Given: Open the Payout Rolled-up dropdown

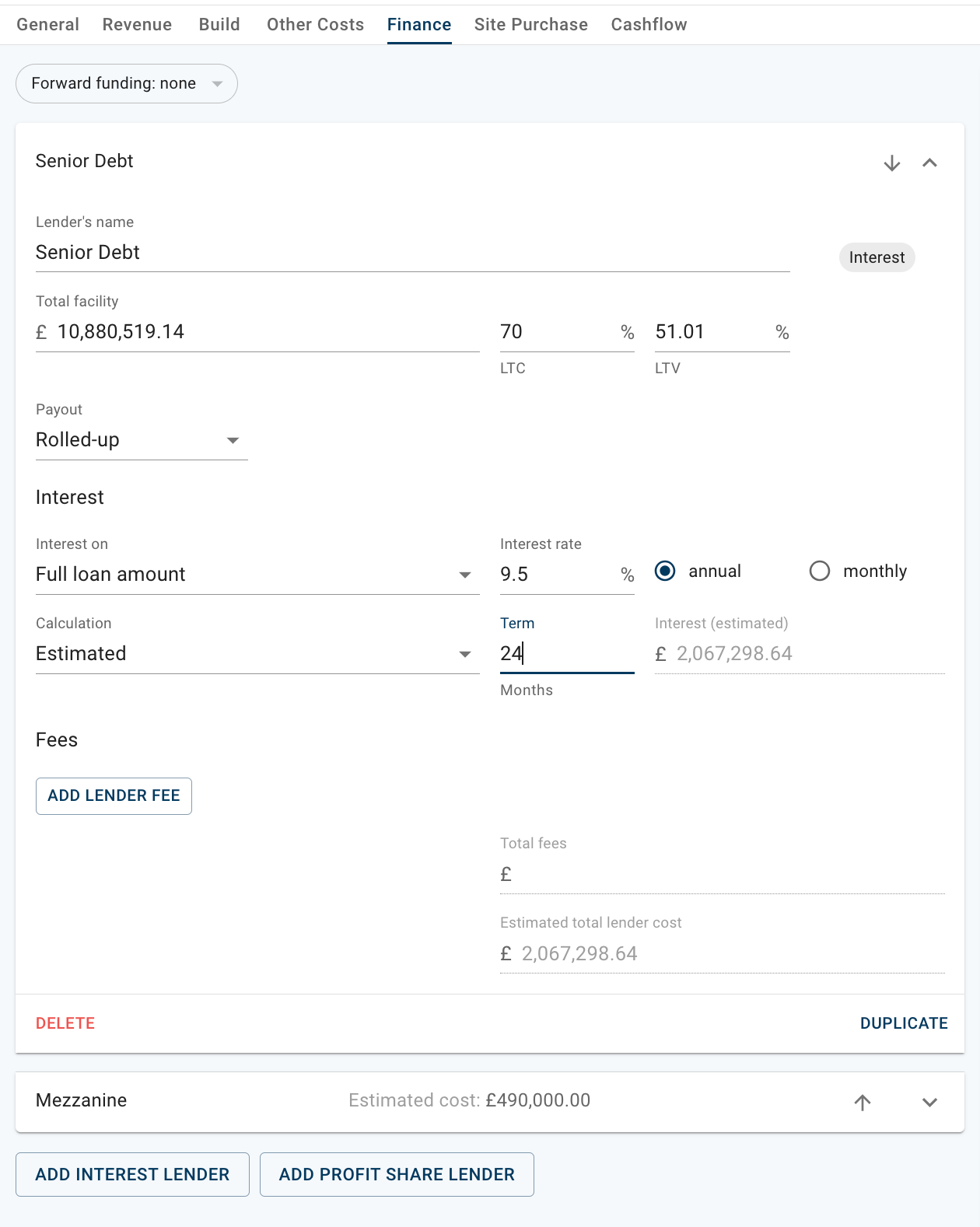Looking at the screenshot, I should tap(141, 440).
